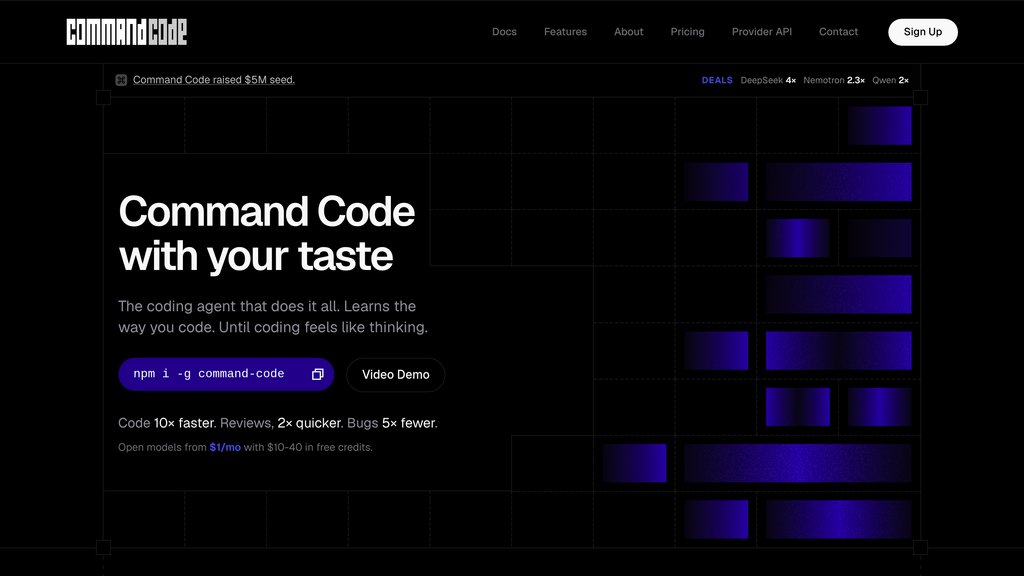The height and width of the screenshot is (576, 1024).
Task: Click the 'Code 10× faster' text
Action: click(167, 423)
